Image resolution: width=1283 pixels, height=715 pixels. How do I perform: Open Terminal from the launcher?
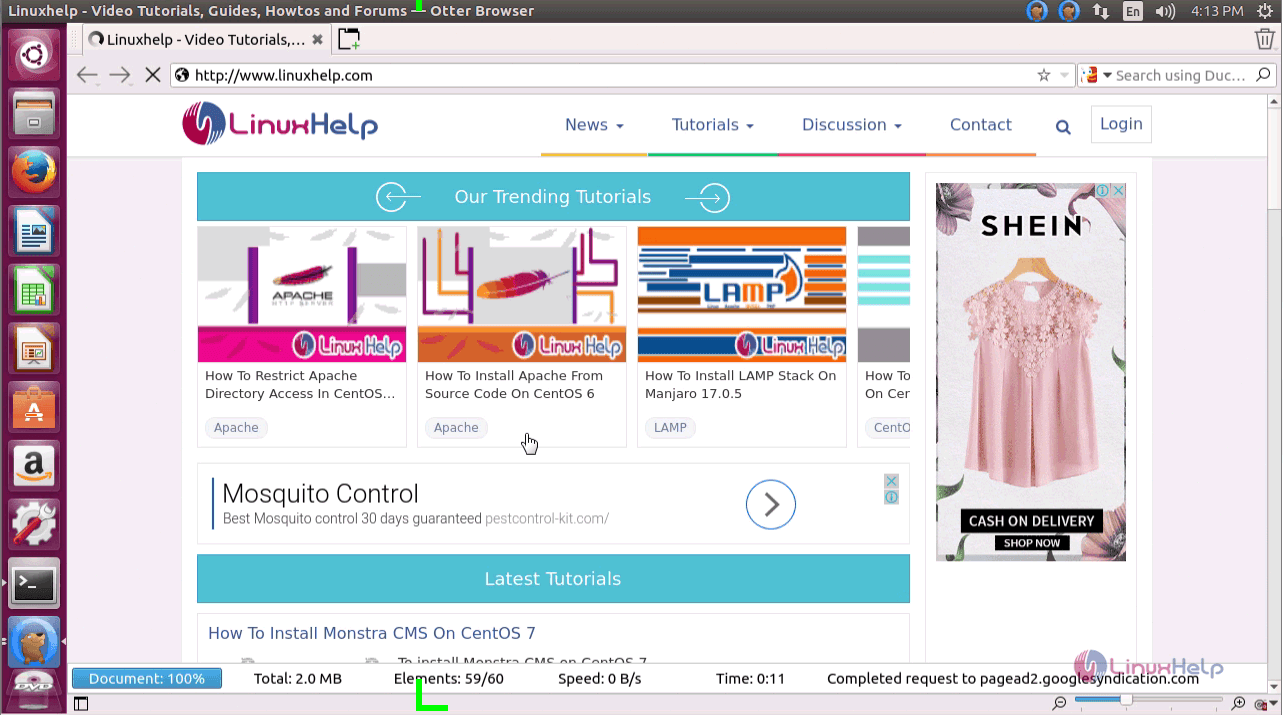coord(34,583)
